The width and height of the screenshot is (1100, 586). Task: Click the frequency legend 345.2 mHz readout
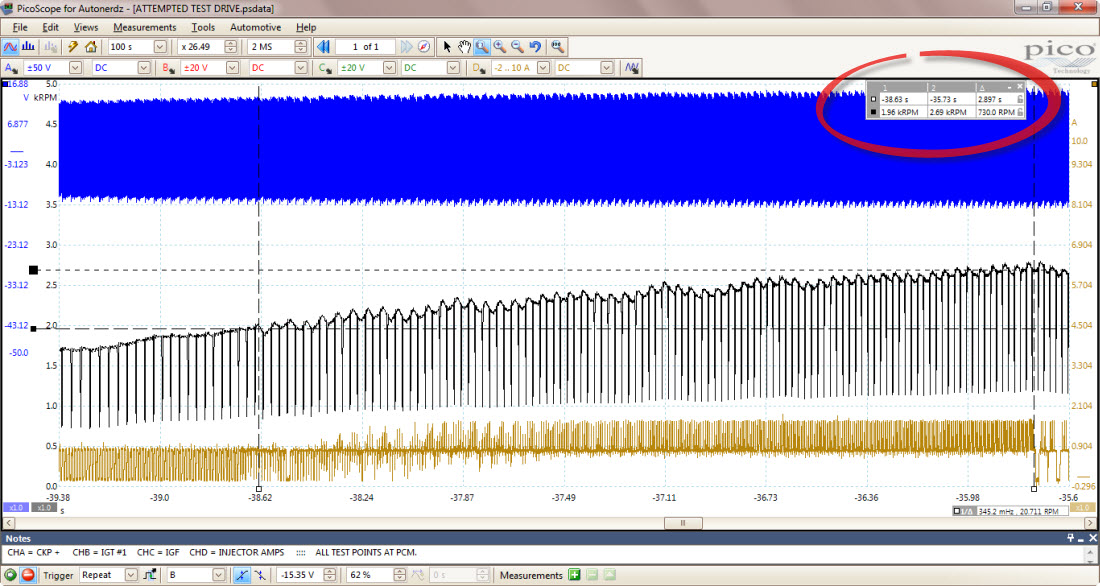[1010, 512]
